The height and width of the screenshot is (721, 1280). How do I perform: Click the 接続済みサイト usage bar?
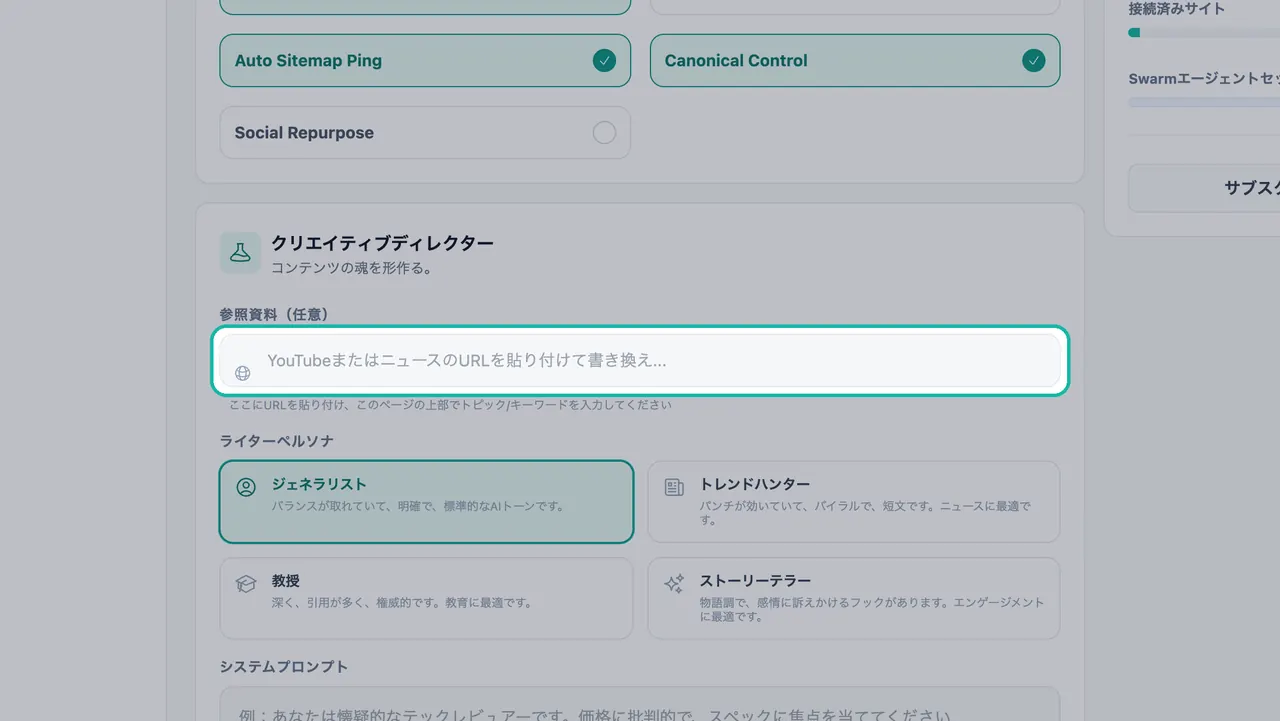point(1204,32)
